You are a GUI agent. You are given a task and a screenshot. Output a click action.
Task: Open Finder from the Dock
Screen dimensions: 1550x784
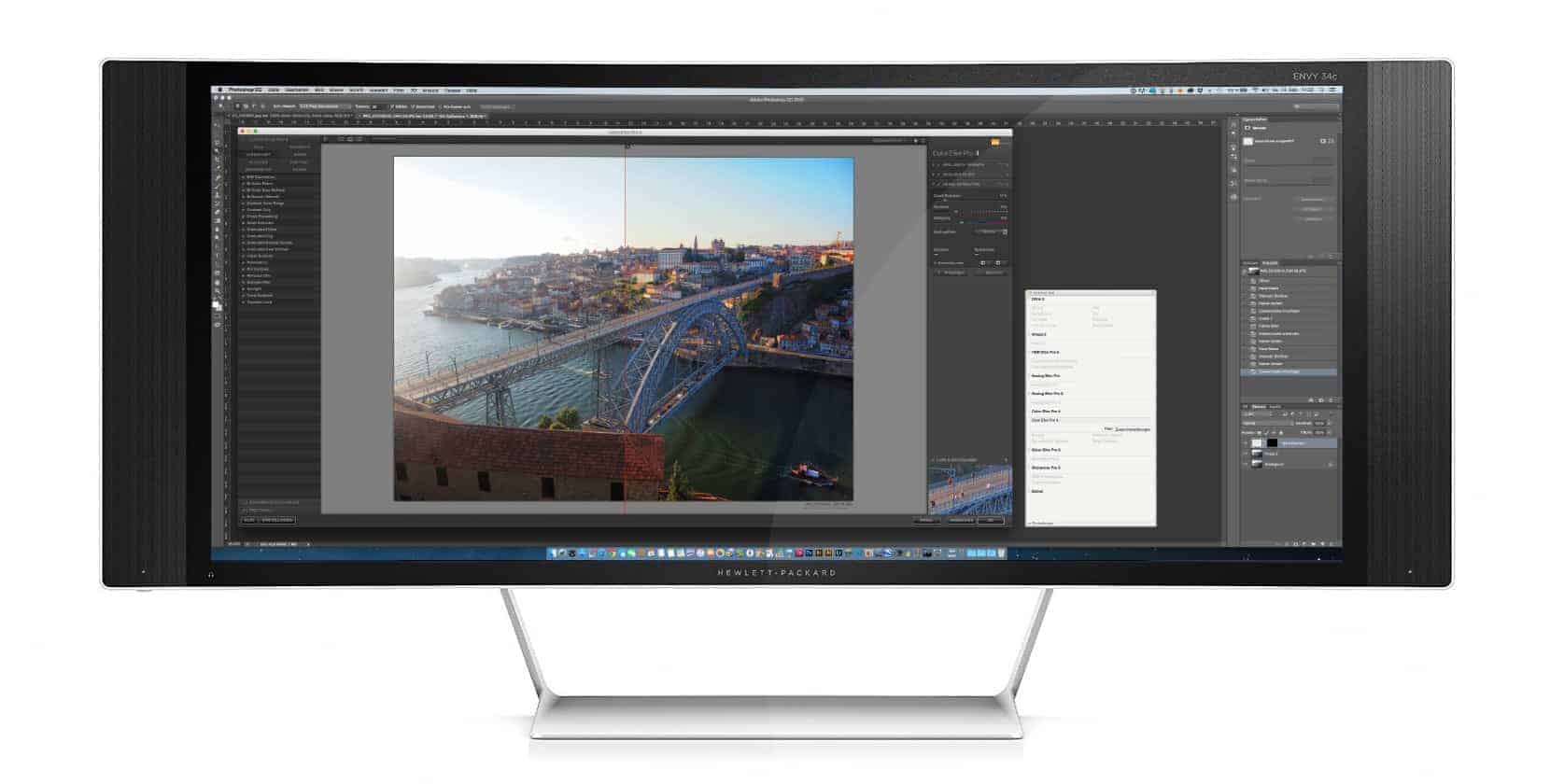(554, 553)
